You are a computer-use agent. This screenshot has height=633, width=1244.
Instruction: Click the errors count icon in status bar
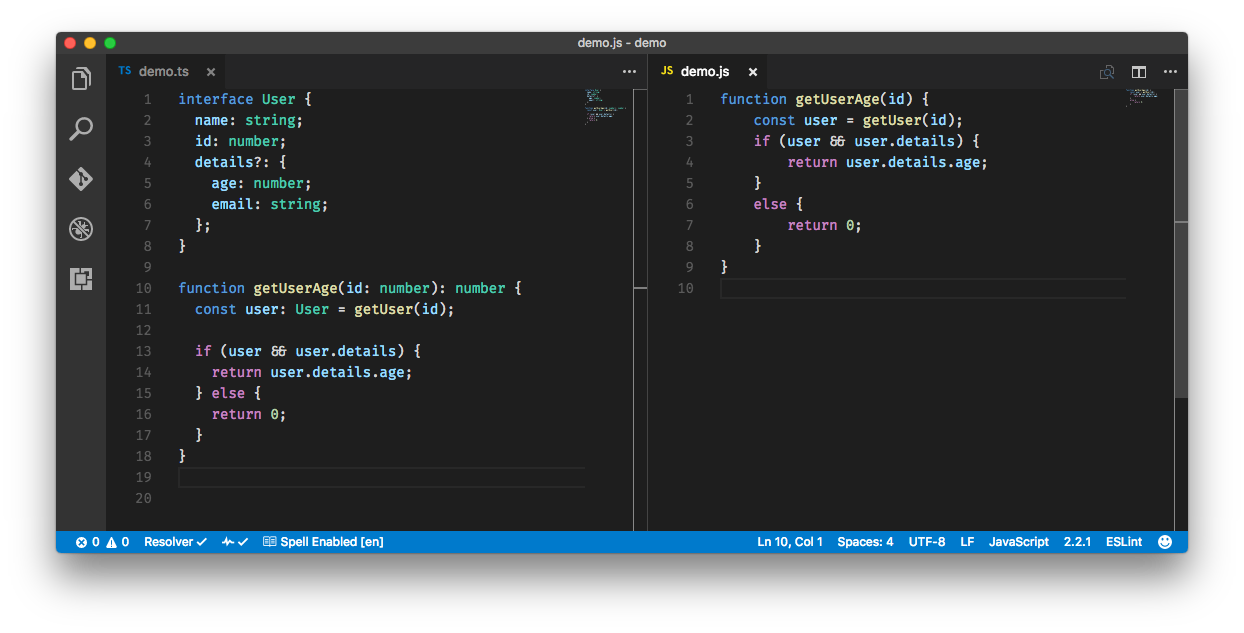(x=87, y=542)
